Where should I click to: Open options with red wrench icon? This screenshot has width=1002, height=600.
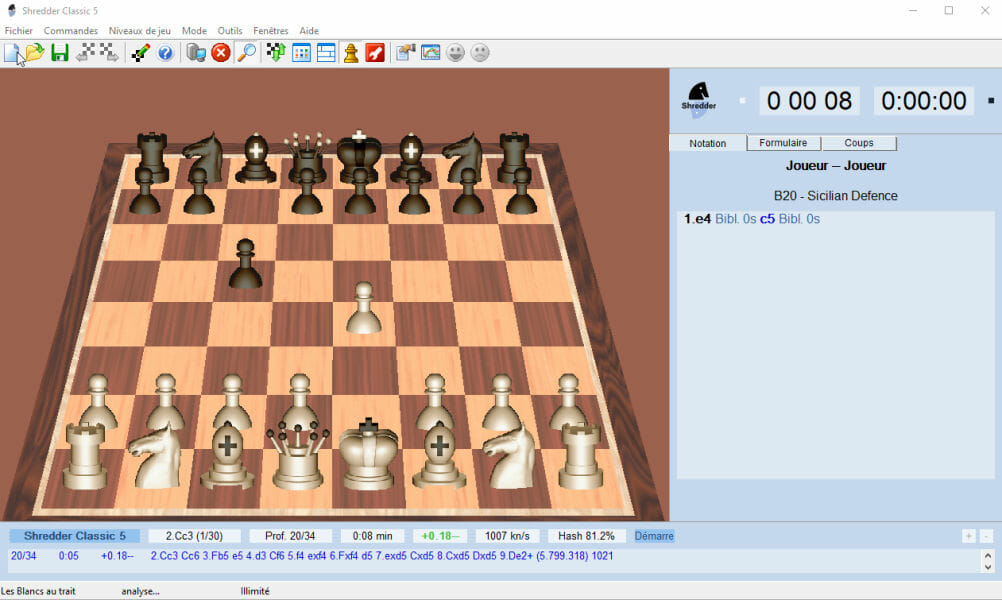tap(375, 52)
